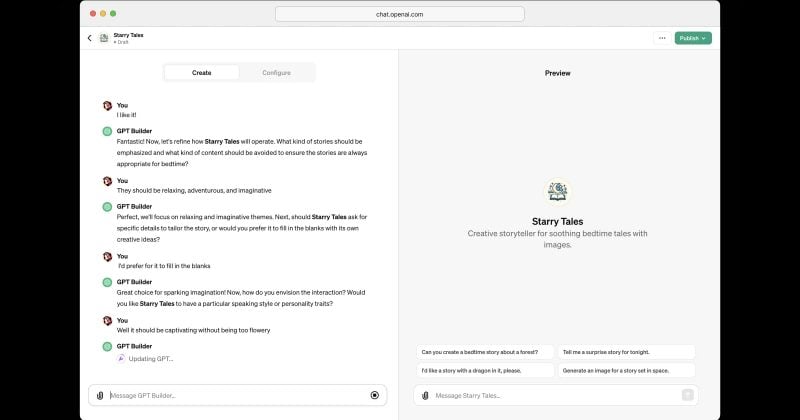Click GPT Builder avatar above 'Great choice' message
800x420 pixels.
[x=107, y=282]
